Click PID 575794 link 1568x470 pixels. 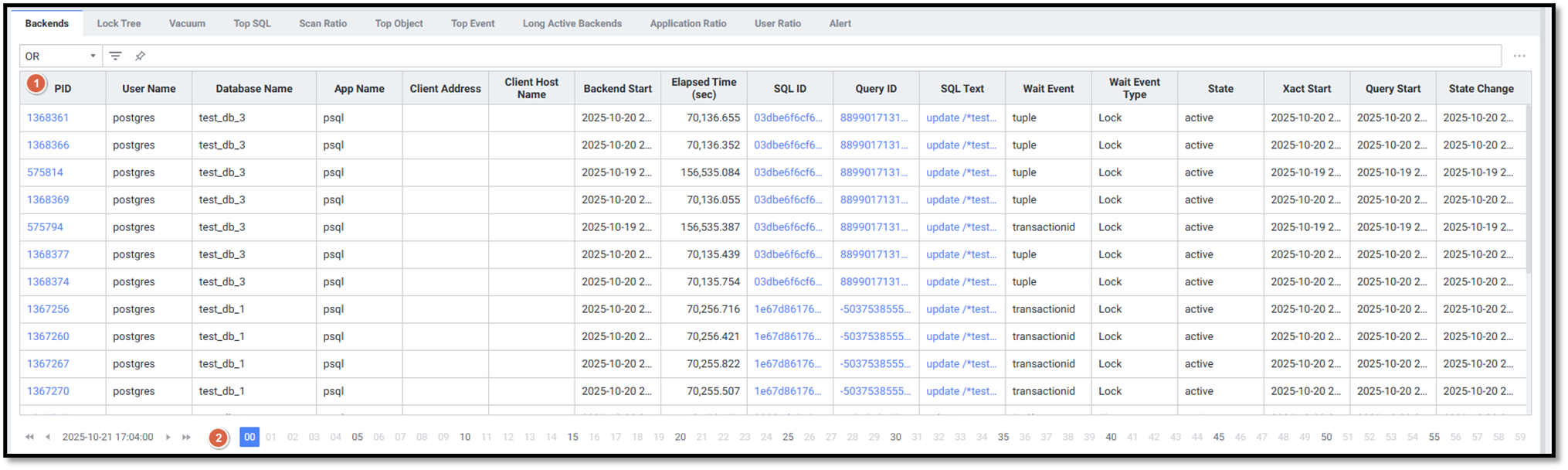click(45, 227)
